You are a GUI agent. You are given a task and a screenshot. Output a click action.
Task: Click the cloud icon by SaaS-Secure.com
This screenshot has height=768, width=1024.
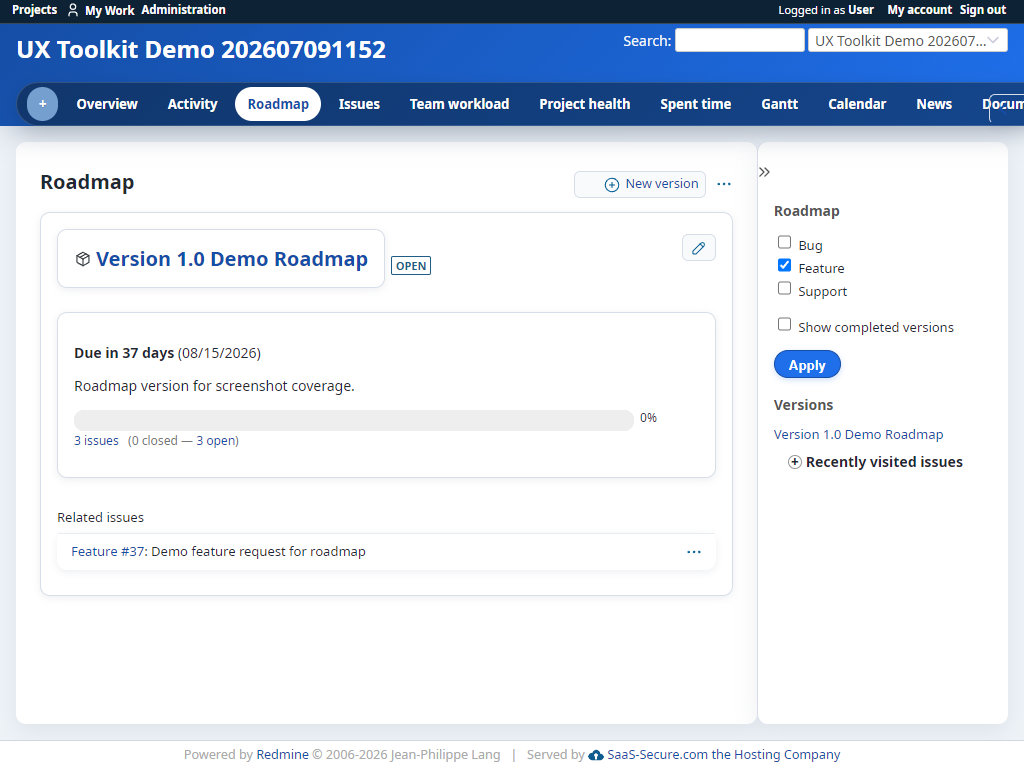click(596, 755)
